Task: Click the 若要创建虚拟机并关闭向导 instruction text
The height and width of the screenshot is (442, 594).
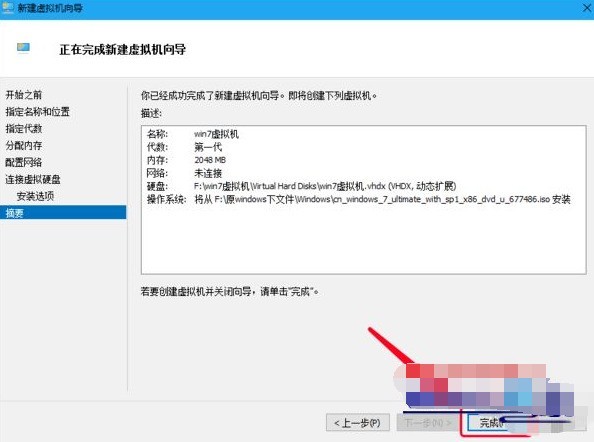Action: [229, 292]
